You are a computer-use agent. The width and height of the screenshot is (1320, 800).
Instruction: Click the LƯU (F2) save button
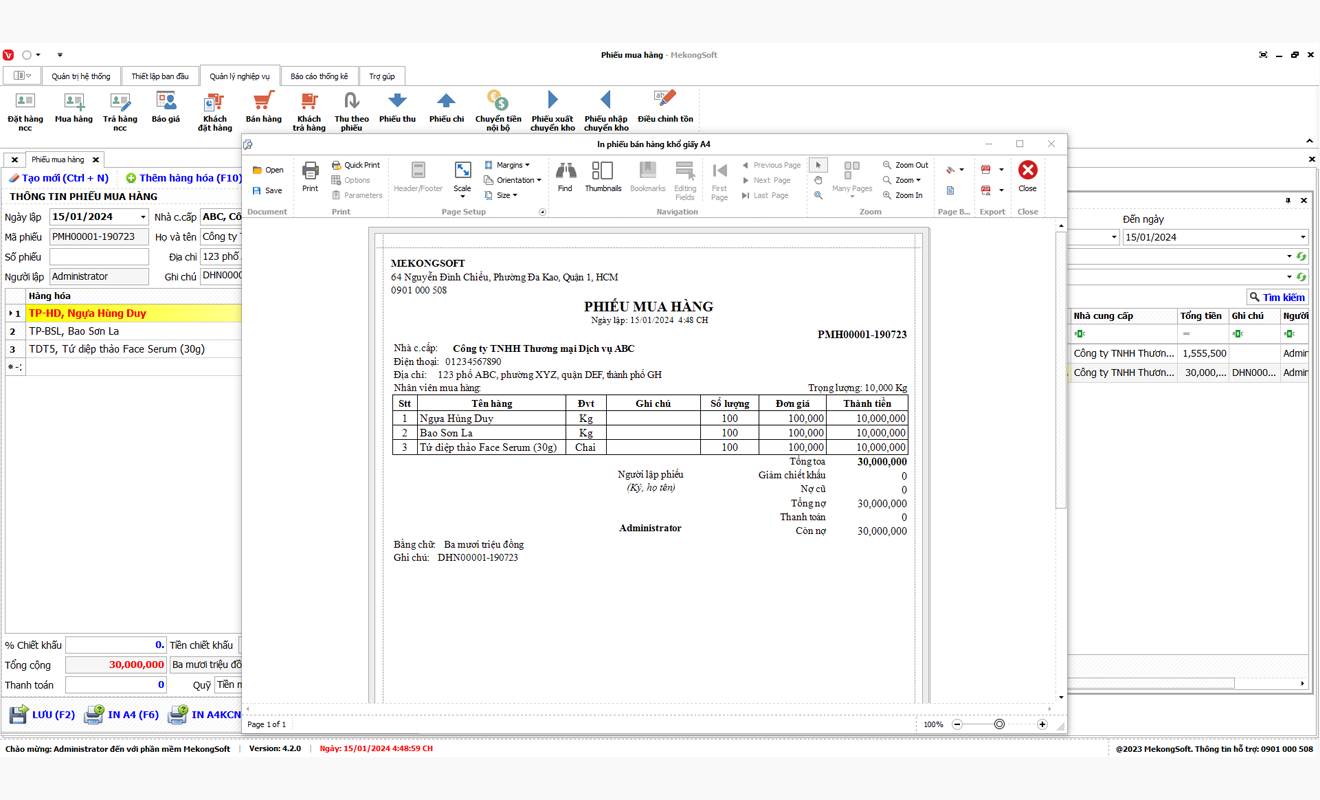[42, 715]
